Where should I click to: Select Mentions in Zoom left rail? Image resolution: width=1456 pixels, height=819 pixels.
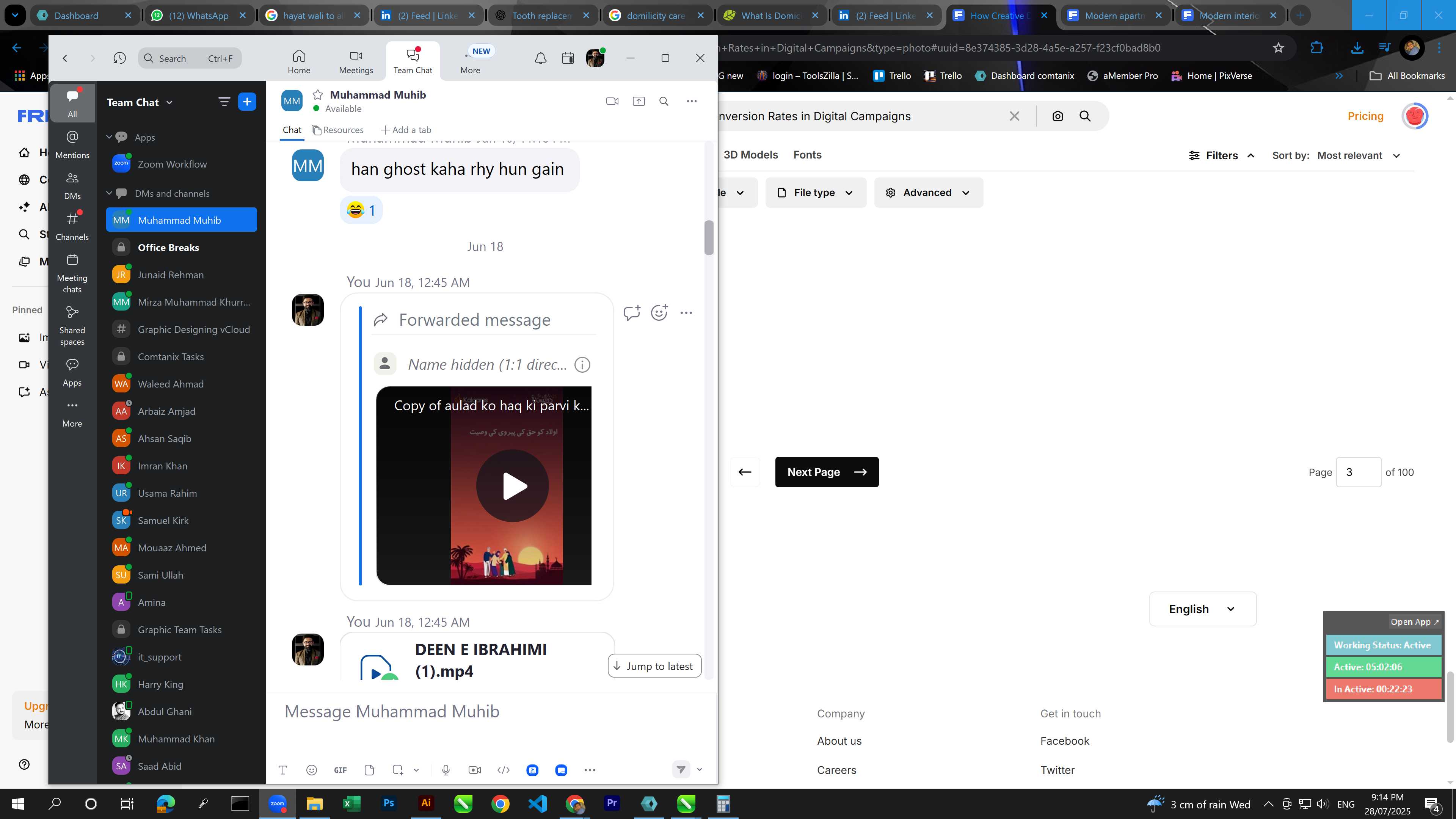72,145
